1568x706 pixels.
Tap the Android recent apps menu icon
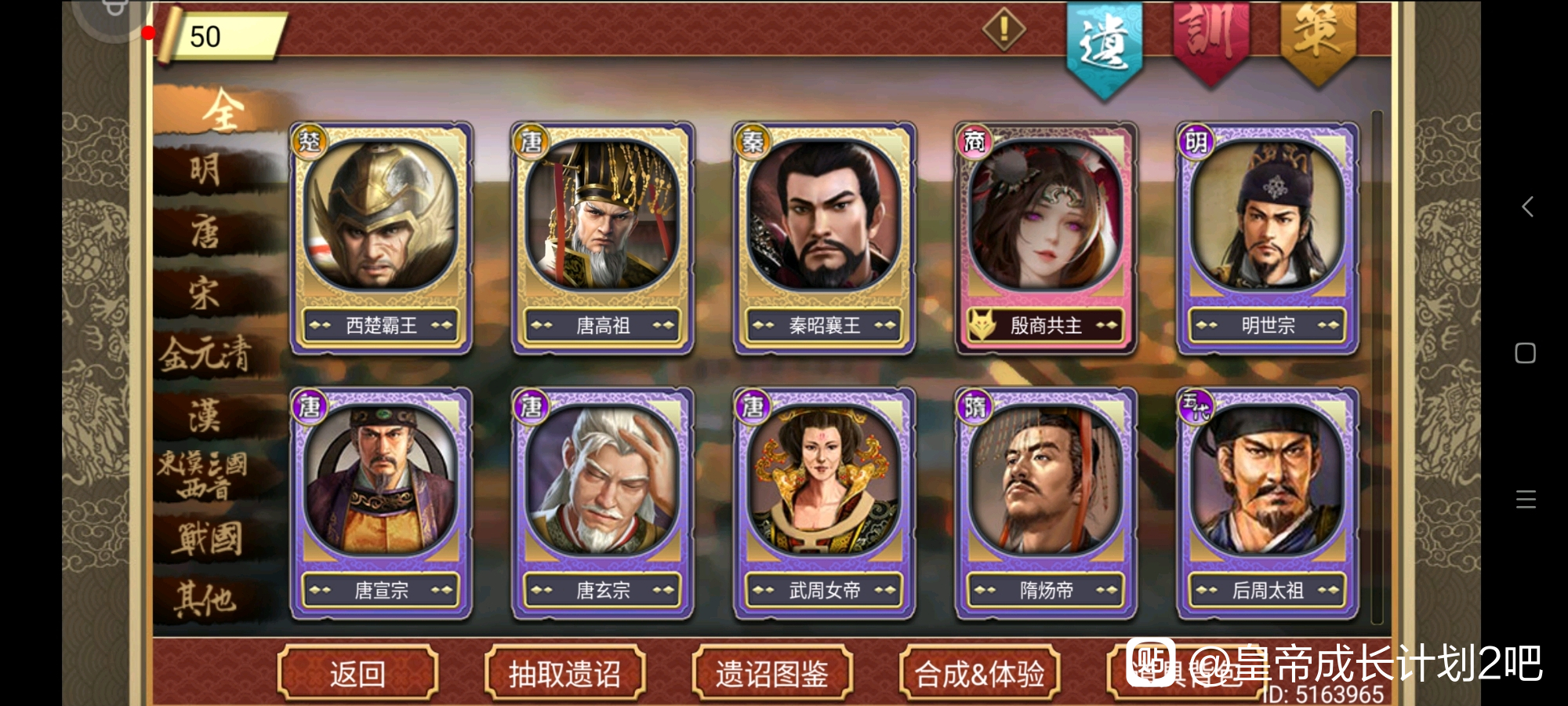1526,499
